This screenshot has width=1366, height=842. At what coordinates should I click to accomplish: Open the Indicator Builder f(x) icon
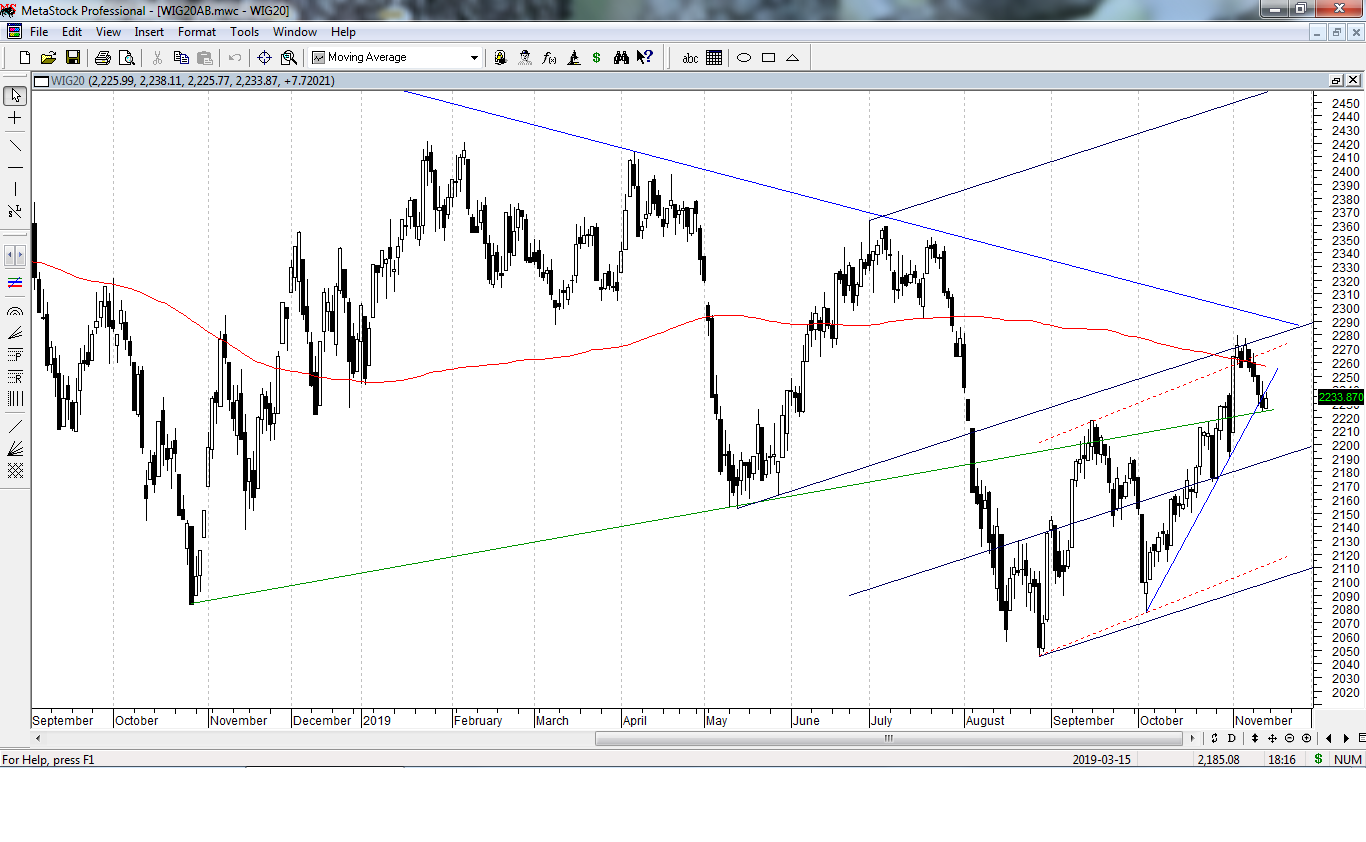549,58
